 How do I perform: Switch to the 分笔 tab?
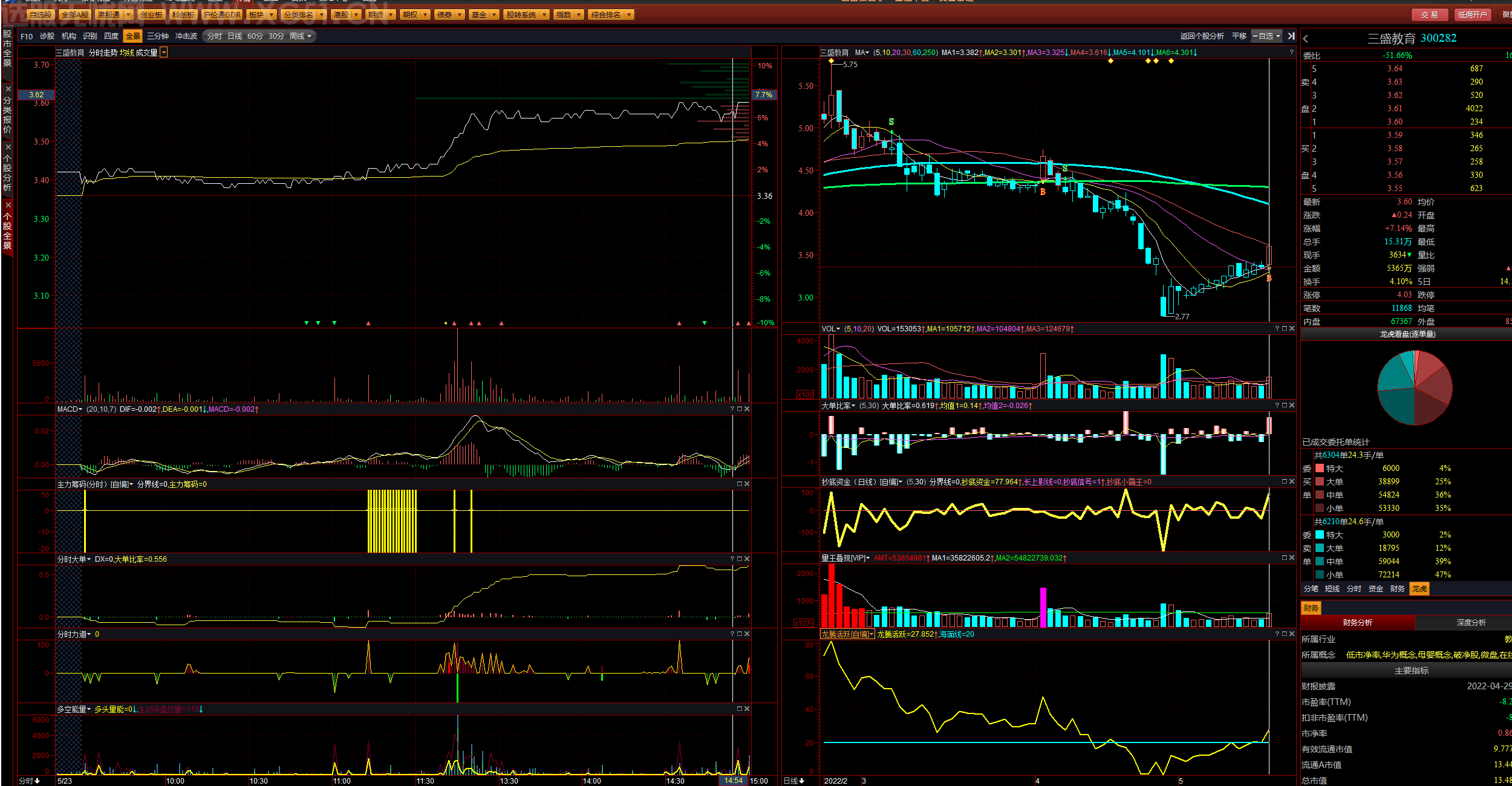point(1311,588)
